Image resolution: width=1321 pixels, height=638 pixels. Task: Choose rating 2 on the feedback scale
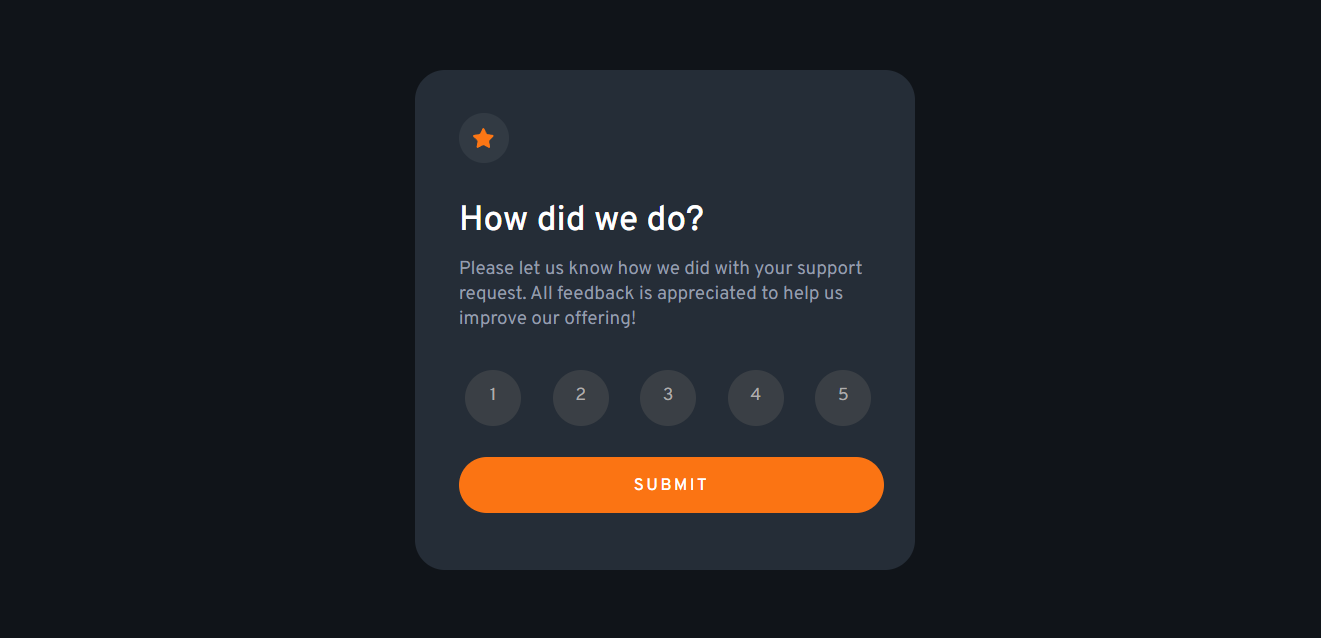click(581, 397)
